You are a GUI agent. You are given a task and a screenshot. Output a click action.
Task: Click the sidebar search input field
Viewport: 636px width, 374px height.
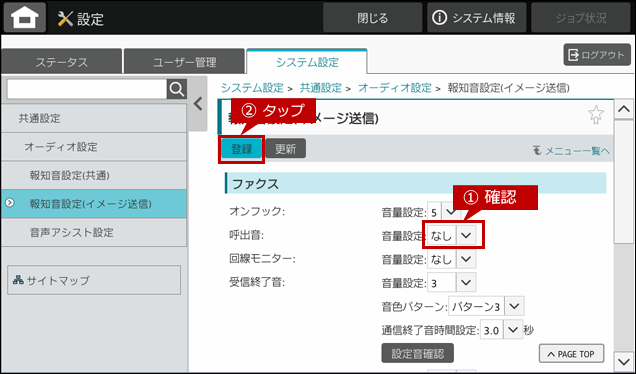tap(87, 89)
